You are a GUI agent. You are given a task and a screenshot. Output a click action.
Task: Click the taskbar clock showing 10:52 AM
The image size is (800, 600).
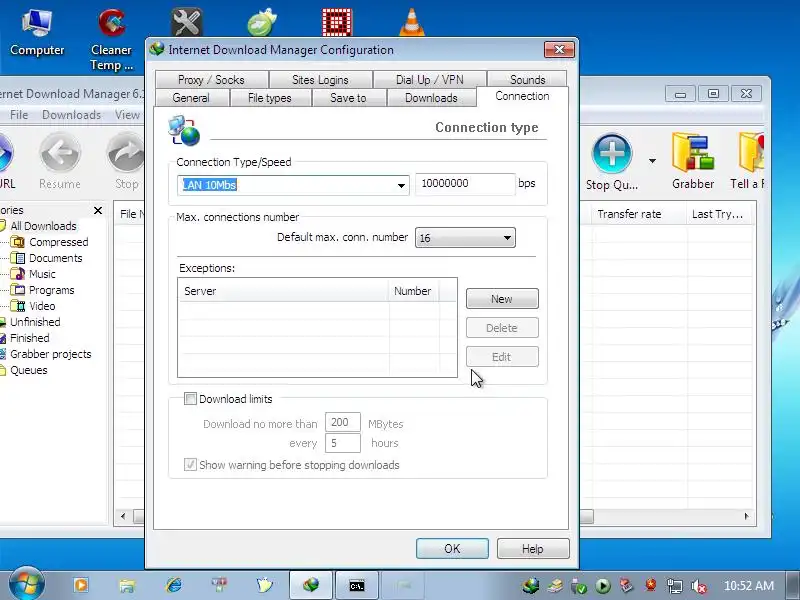click(749, 586)
